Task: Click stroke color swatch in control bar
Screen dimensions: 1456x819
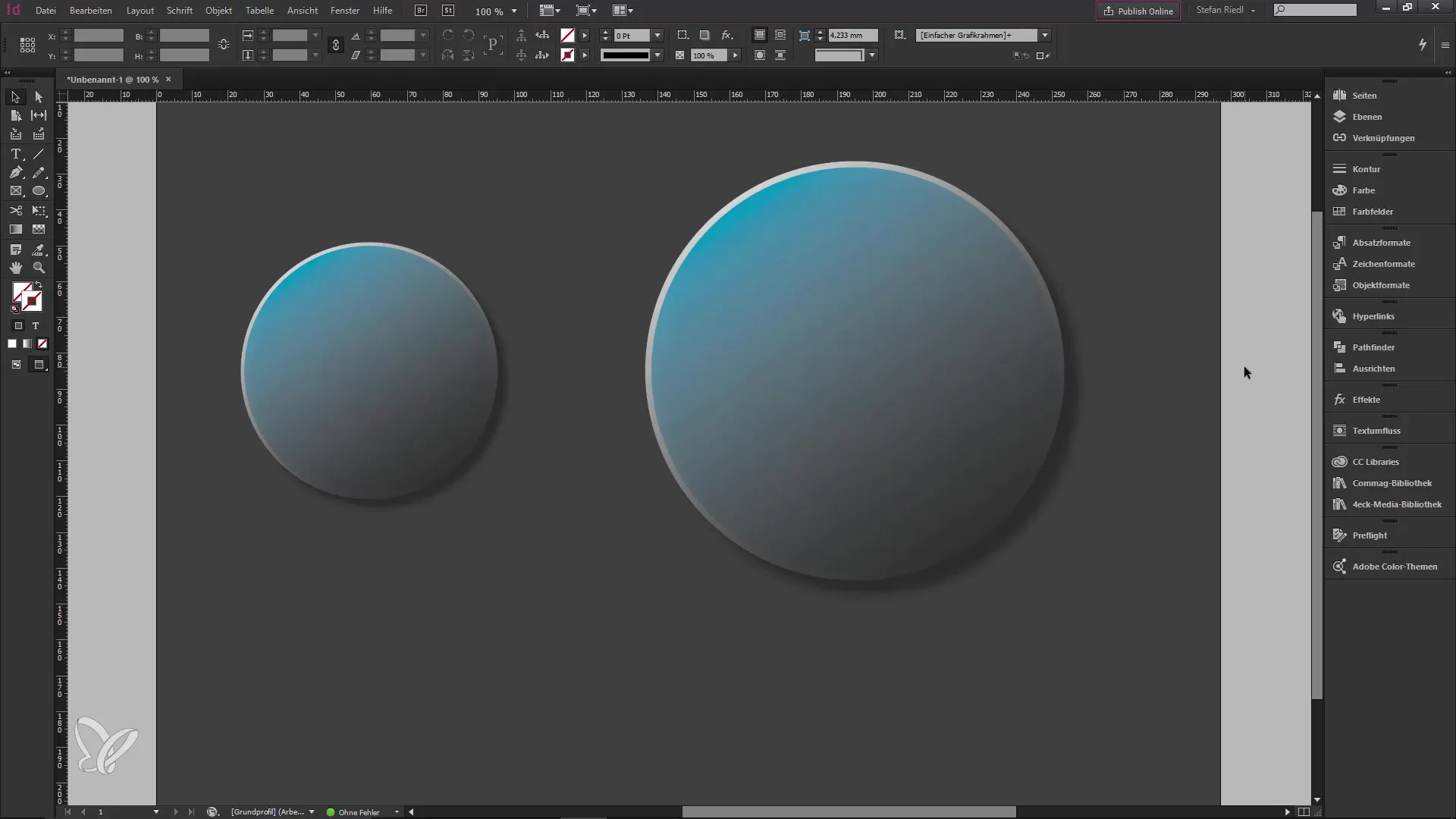Action: pyautogui.click(x=567, y=55)
